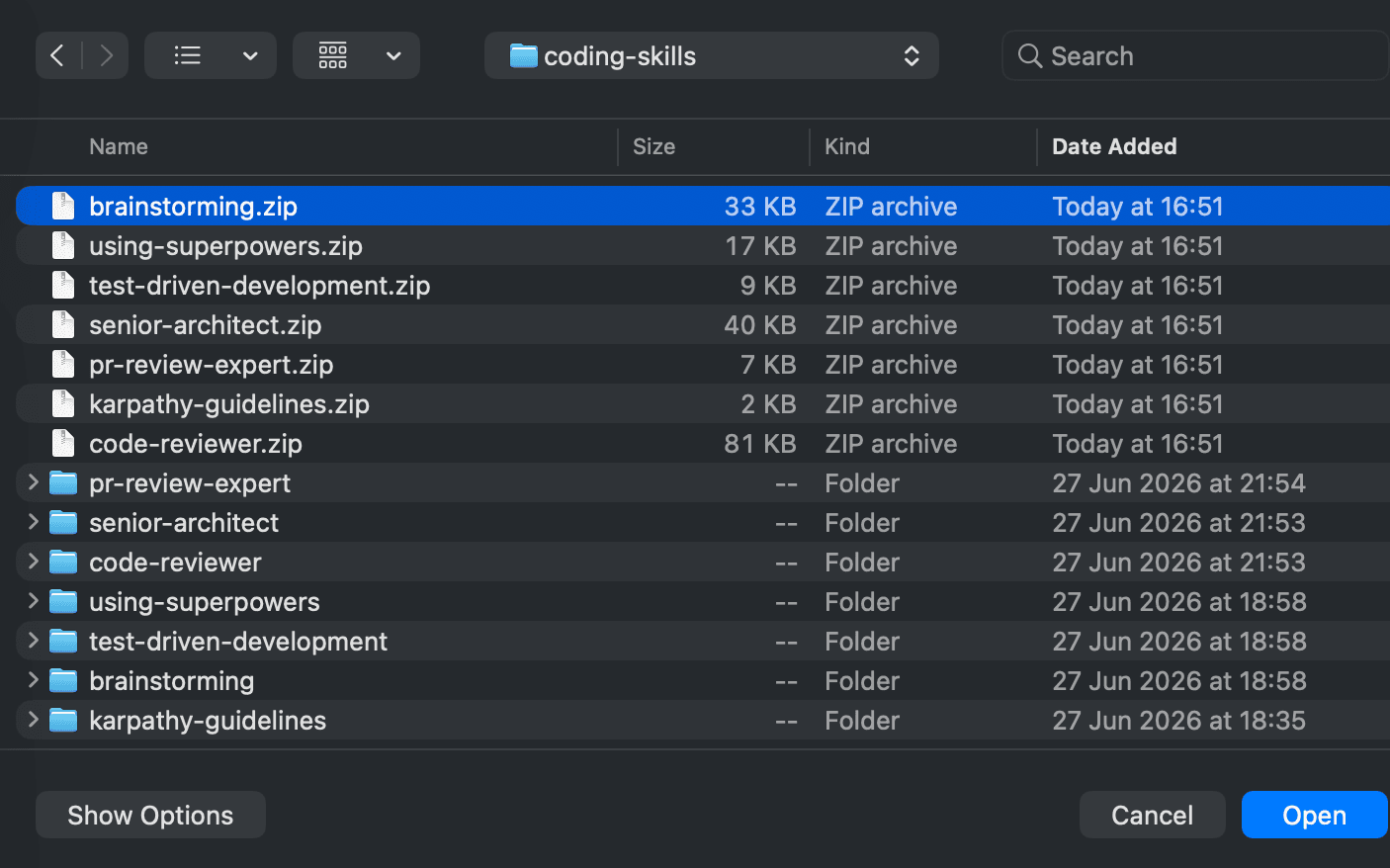Open the list view options chevron

250,56
